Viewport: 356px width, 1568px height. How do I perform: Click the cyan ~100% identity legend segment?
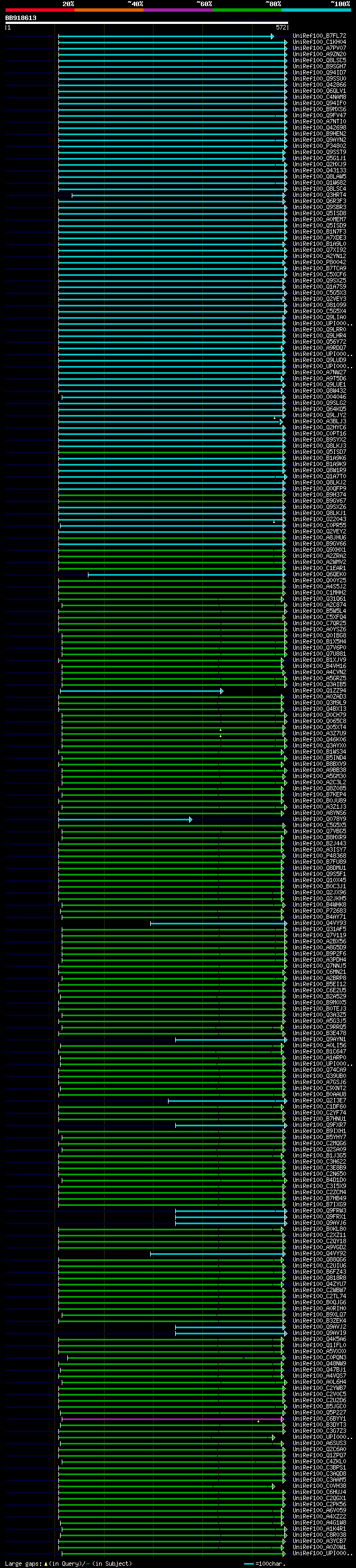pyautogui.click(x=316, y=11)
